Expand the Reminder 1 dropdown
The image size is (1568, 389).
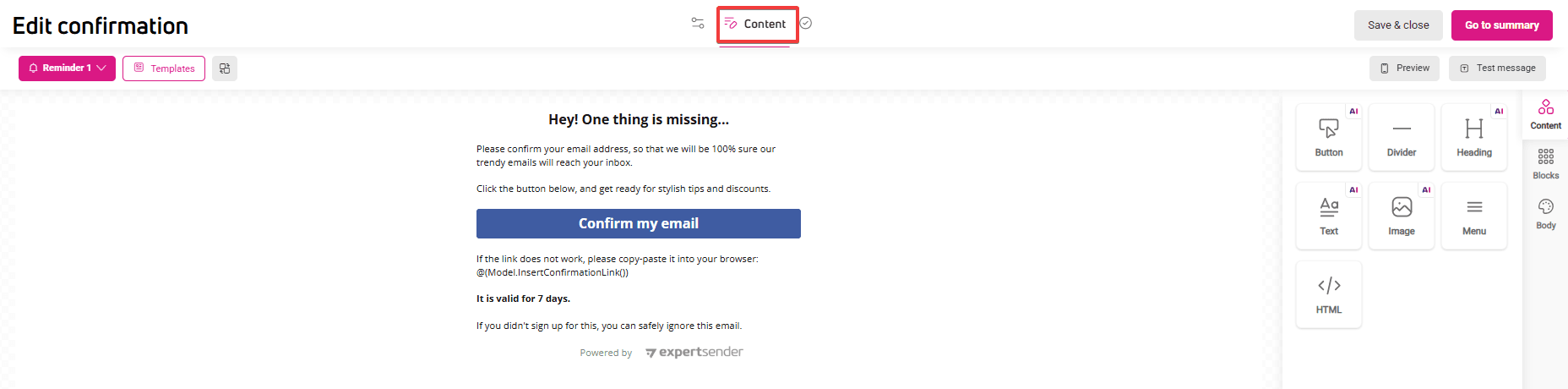pyautogui.click(x=67, y=68)
